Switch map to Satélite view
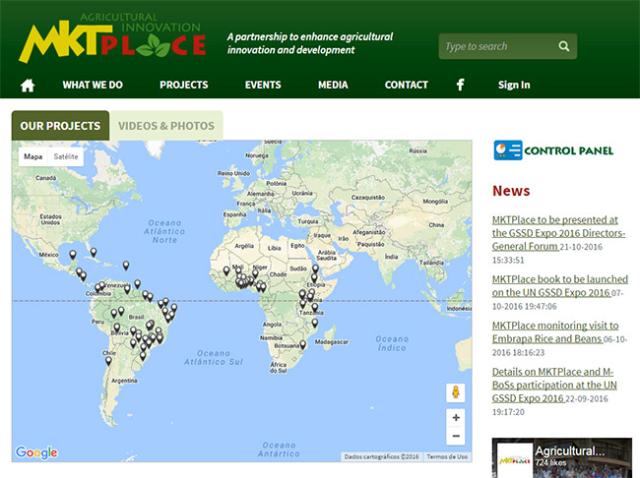The width and height of the screenshot is (640, 478). pos(66,157)
